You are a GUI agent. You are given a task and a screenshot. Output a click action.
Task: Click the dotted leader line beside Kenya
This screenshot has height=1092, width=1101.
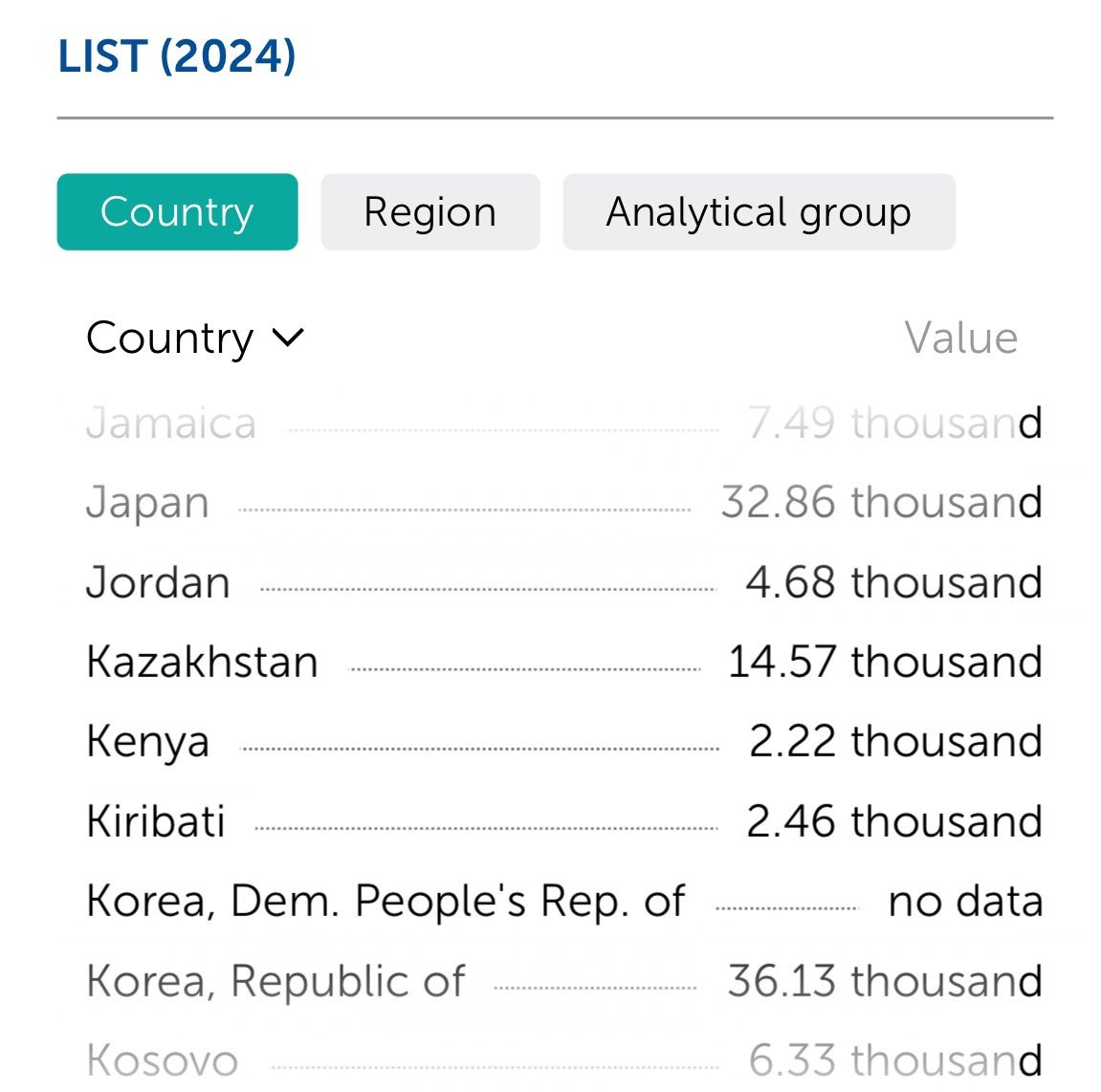click(478, 741)
